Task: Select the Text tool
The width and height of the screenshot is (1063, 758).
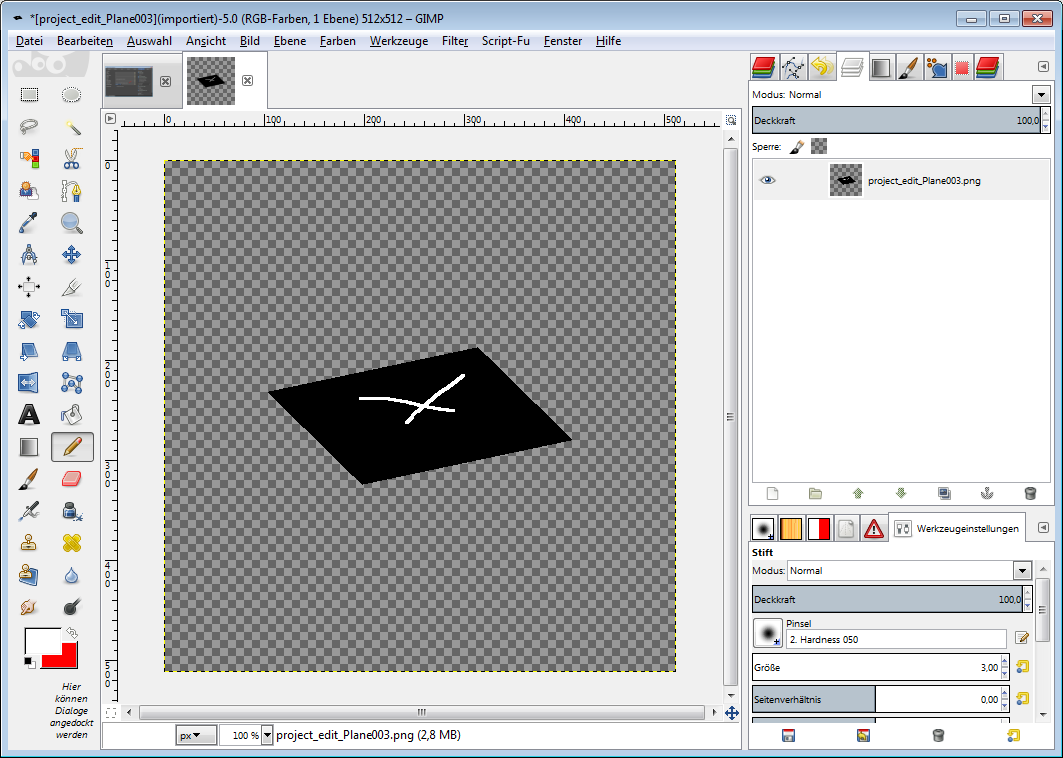Action: point(29,414)
